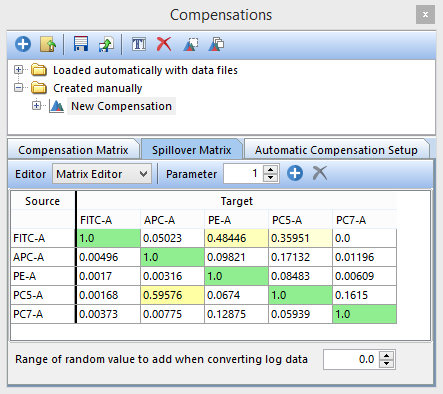Click the PC7-A column header
Screen dimensions: 443x394
(364, 220)
